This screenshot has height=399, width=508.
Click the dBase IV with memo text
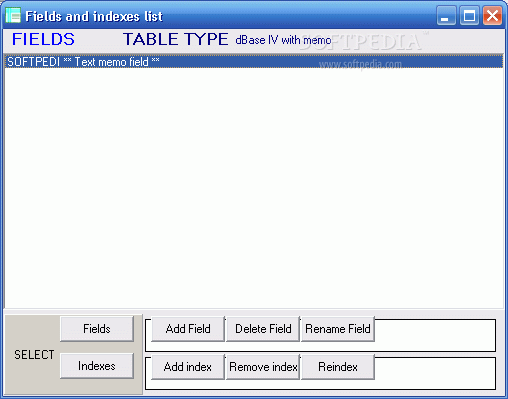coord(283,40)
